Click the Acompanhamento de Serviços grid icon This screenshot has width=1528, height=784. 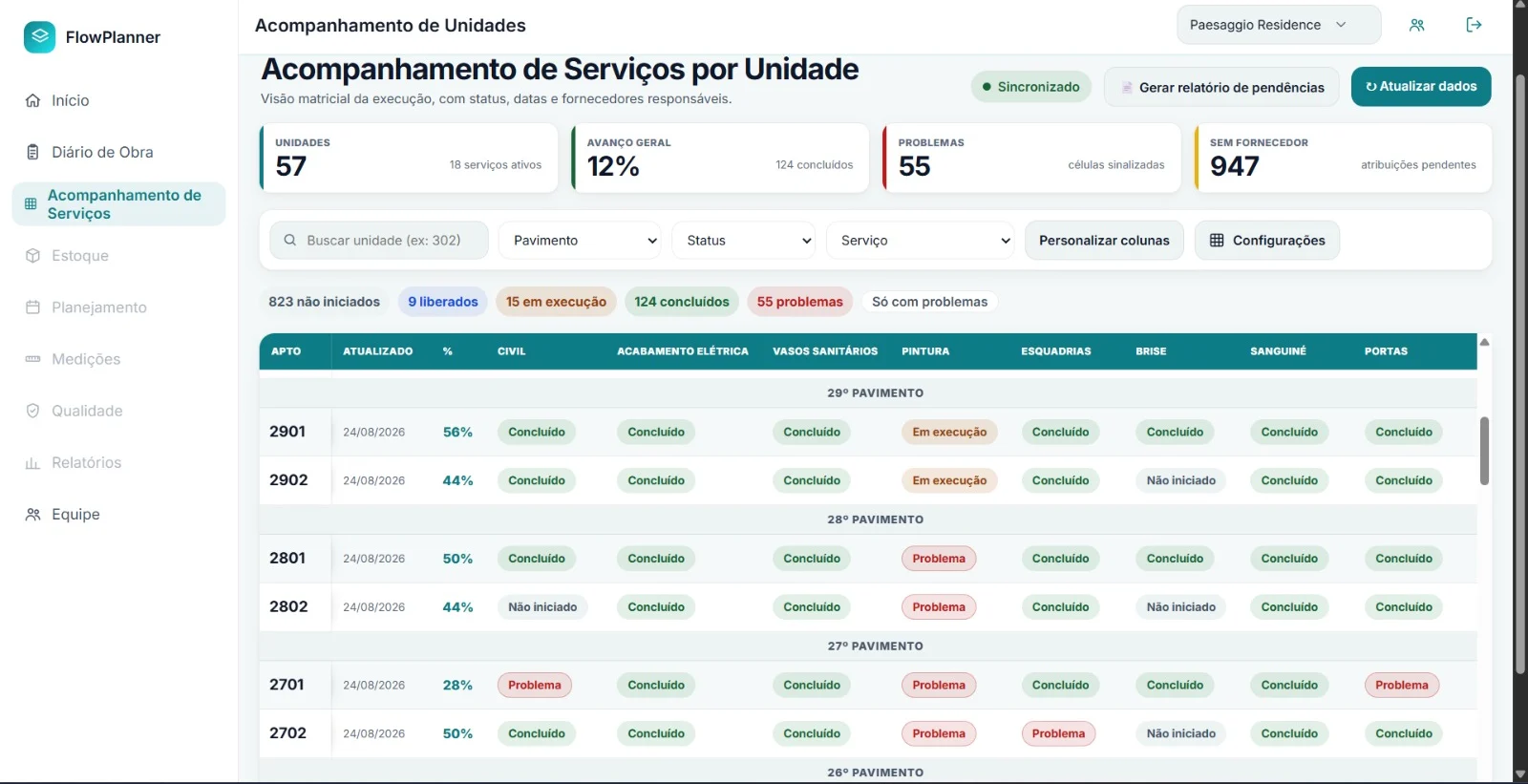pyautogui.click(x=31, y=204)
